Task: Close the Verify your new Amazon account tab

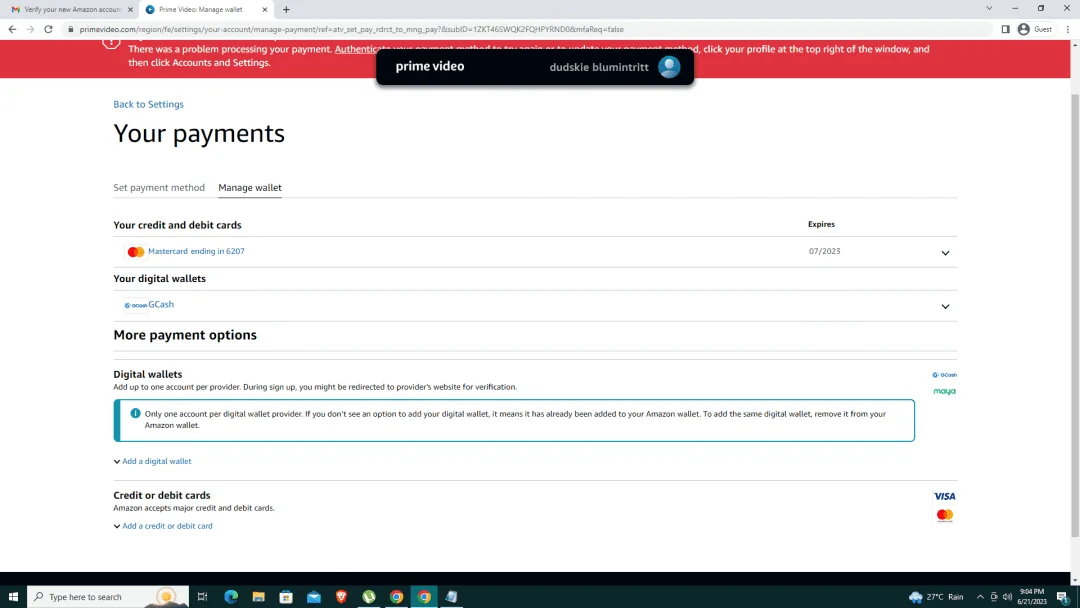Action: [x=130, y=10]
